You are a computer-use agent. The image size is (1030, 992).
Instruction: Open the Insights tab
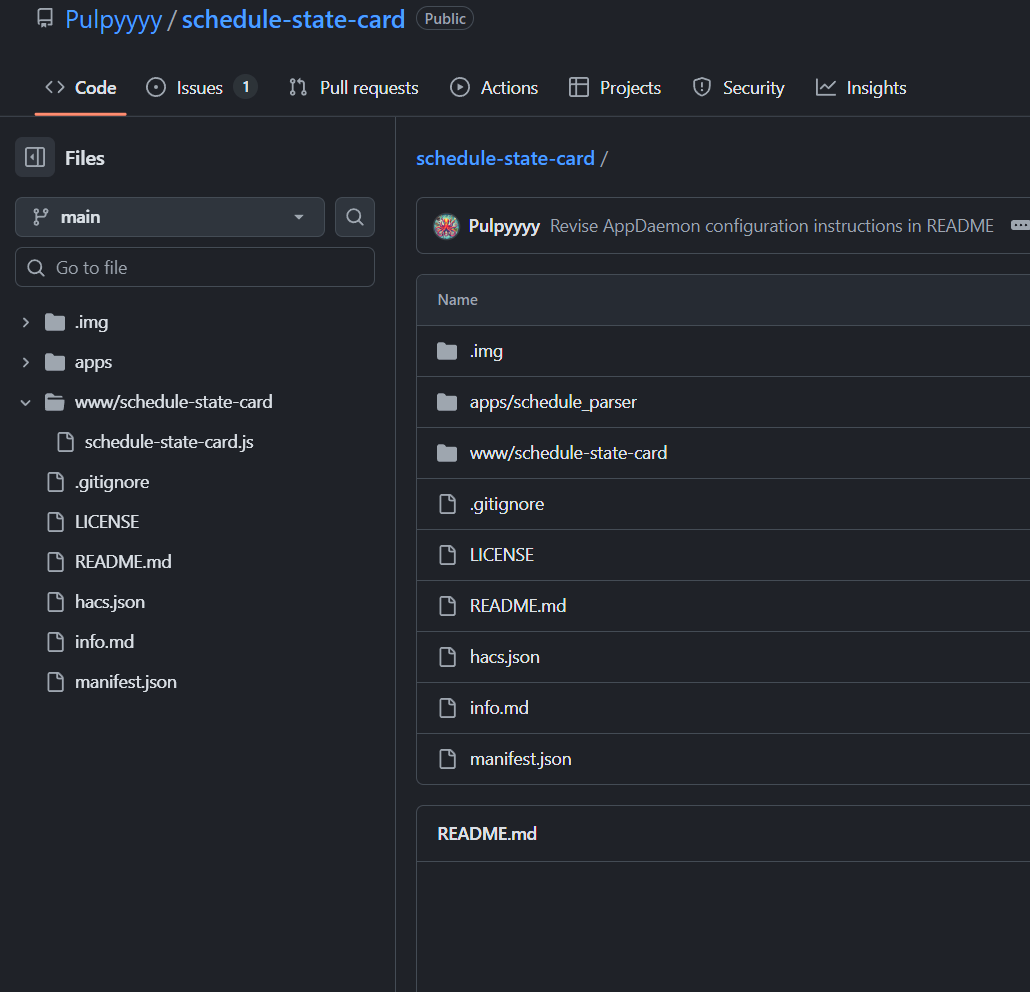click(861, 88)
